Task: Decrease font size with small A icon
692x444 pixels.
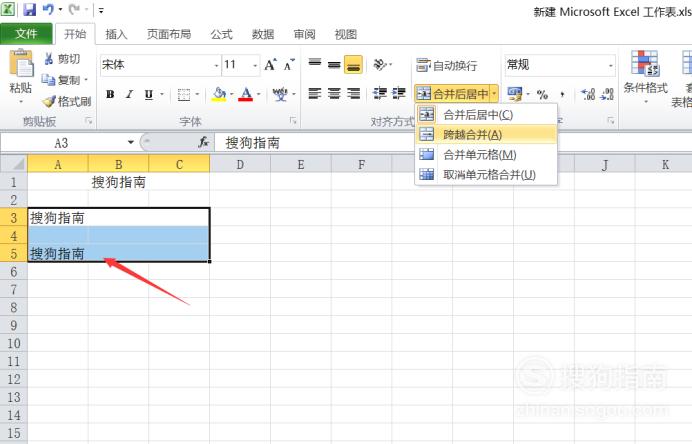Action: point(289,65)
